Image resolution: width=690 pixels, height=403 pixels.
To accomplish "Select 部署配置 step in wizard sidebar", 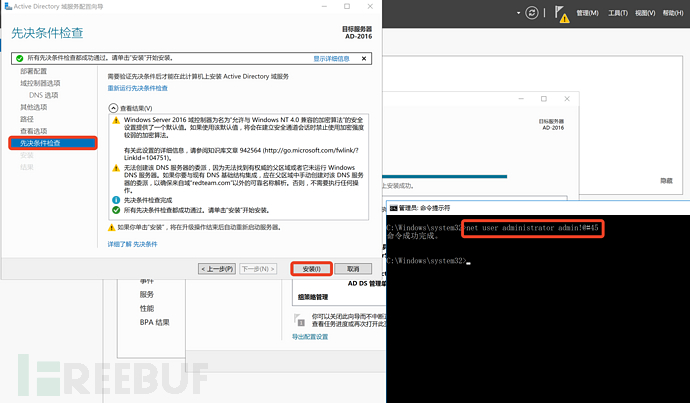I will 33,71.
